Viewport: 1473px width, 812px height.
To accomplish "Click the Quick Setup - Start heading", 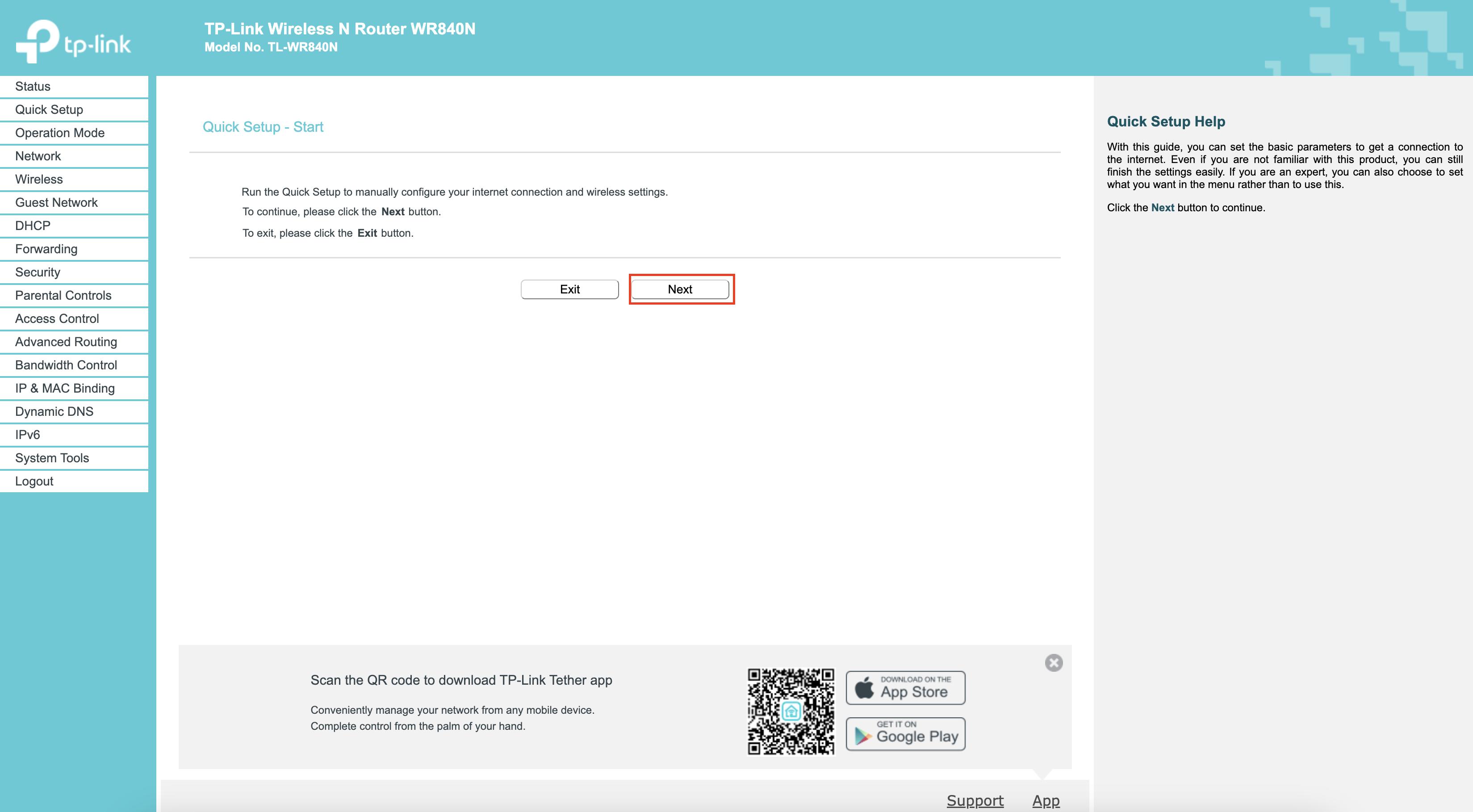I will [263, 127].
